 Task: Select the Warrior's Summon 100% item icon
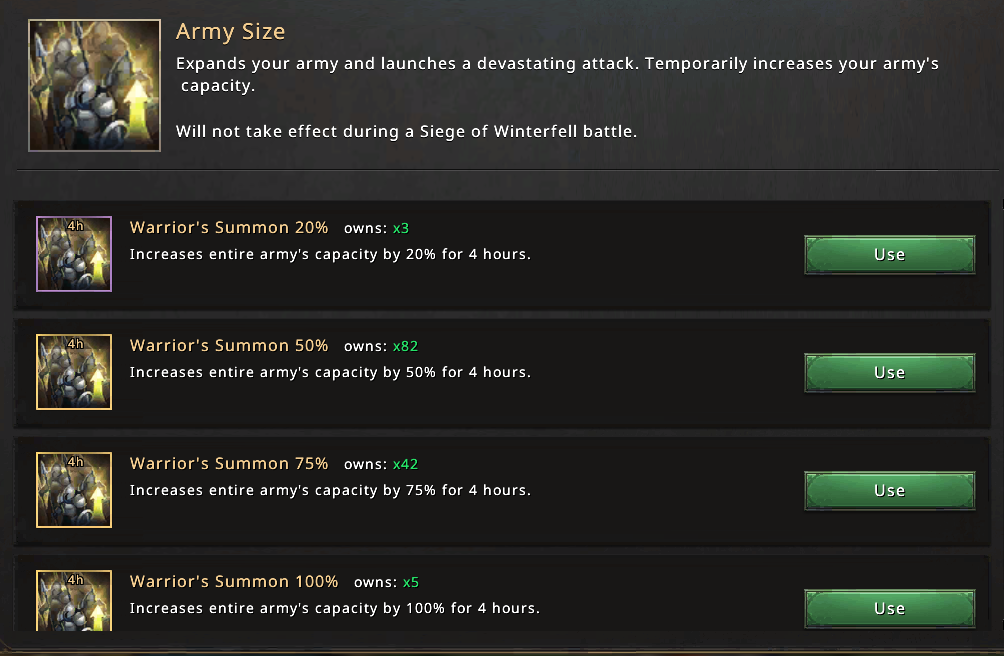pyautogui.click(x=74, y=600)
